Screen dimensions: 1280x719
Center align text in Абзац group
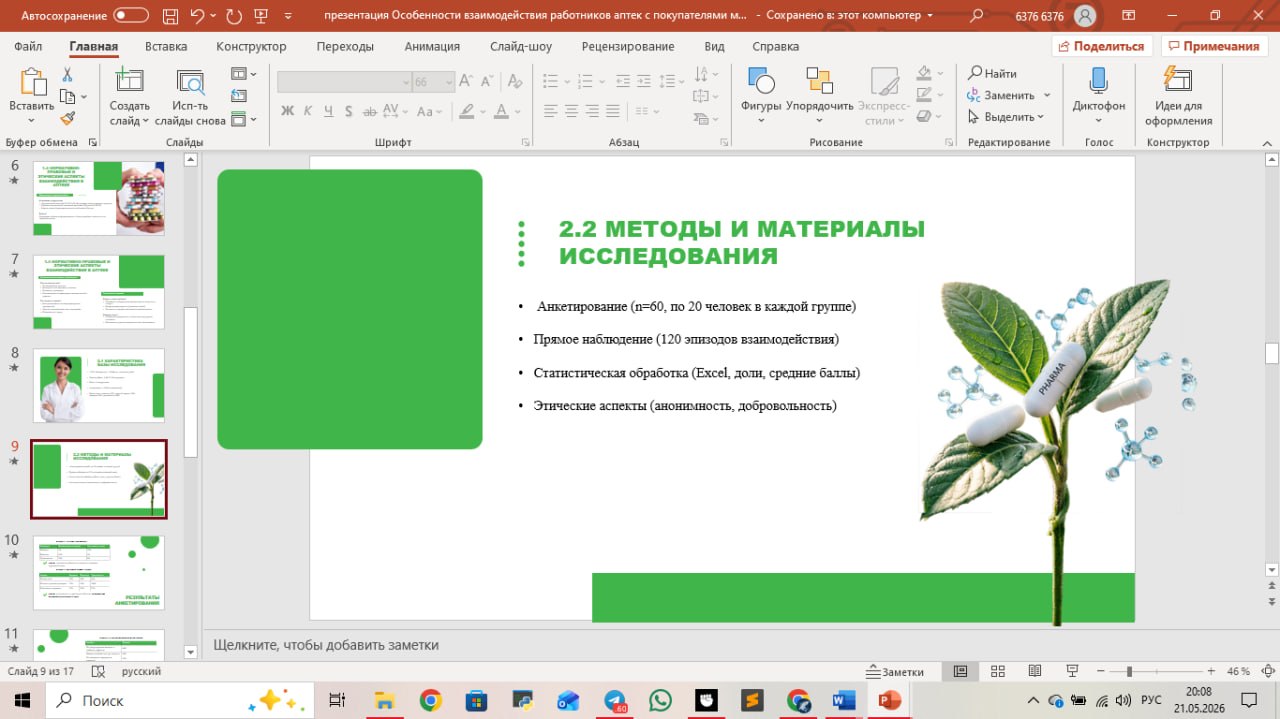[x=570, y=111]
